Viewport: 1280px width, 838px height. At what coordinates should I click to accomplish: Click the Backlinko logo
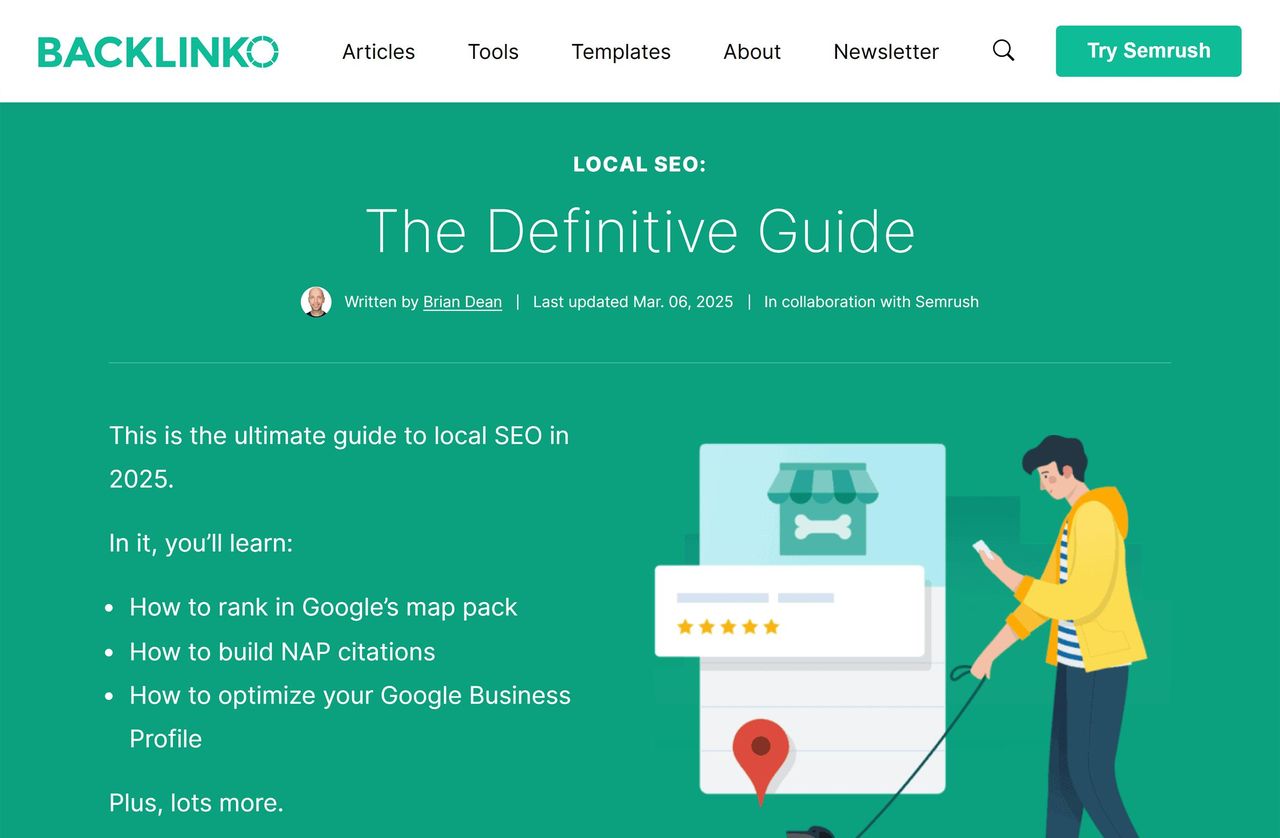pyautogui.click(x=158, y=51)
